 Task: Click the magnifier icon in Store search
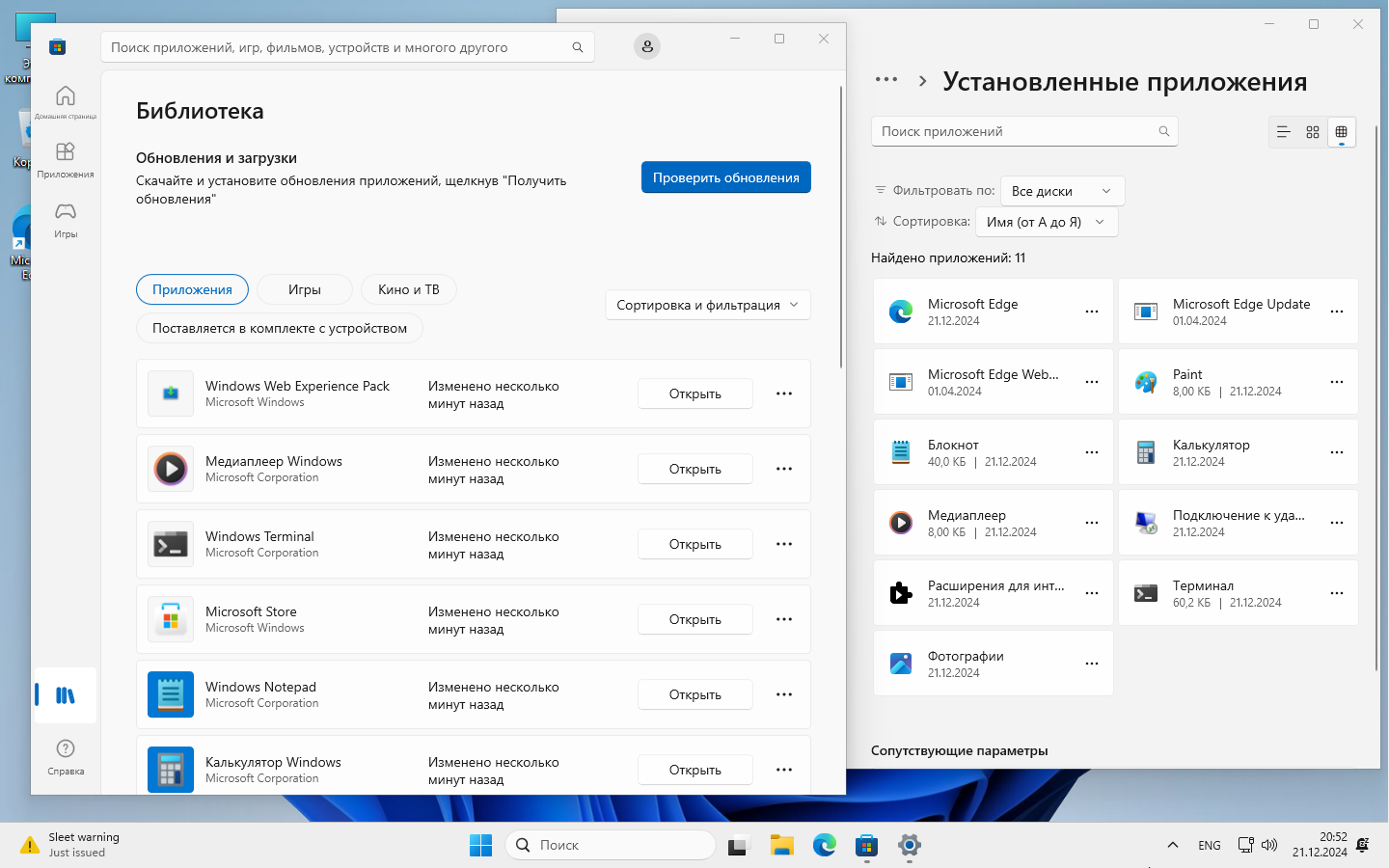(x=578, y=47)
